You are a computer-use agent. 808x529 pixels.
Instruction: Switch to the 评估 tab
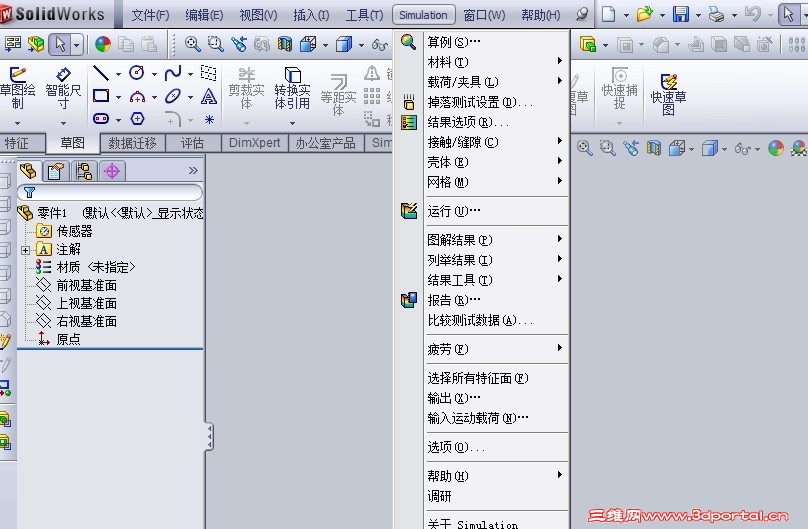click(192, 143)
